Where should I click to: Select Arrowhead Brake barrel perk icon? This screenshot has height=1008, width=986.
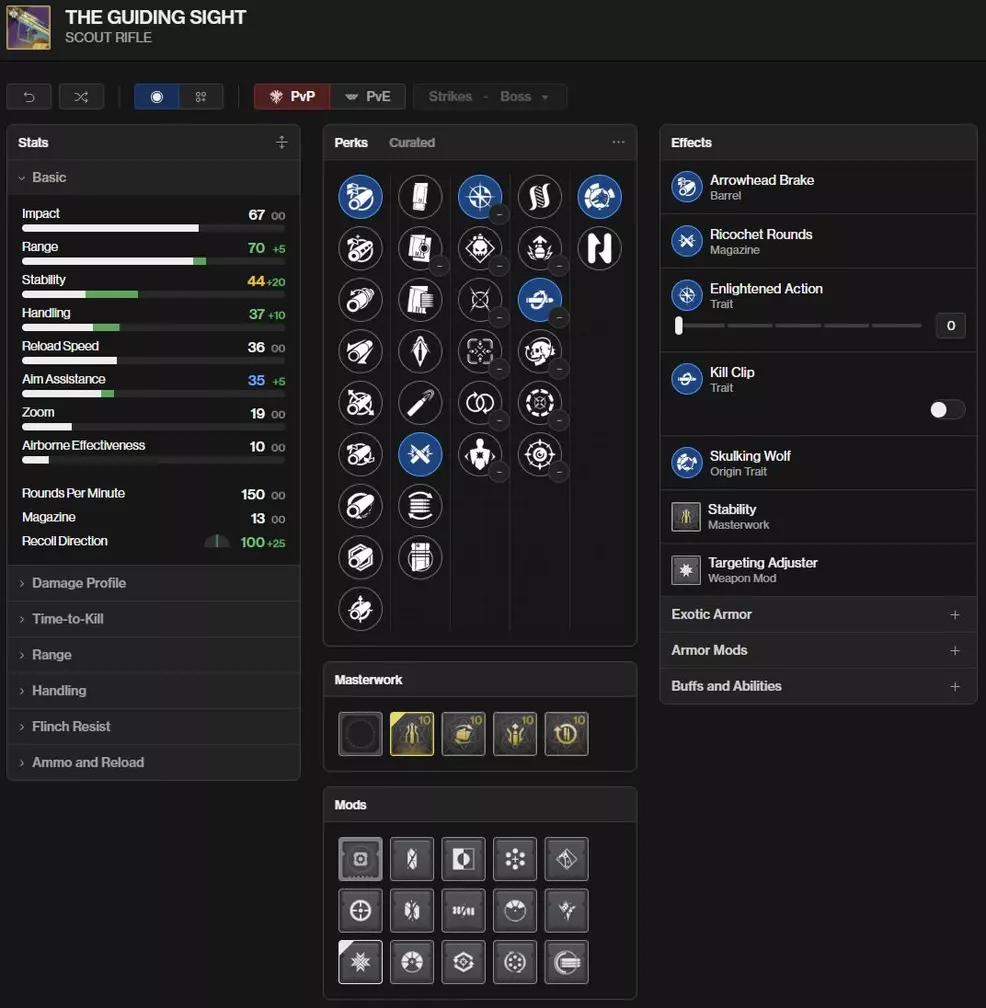[360, 197]
